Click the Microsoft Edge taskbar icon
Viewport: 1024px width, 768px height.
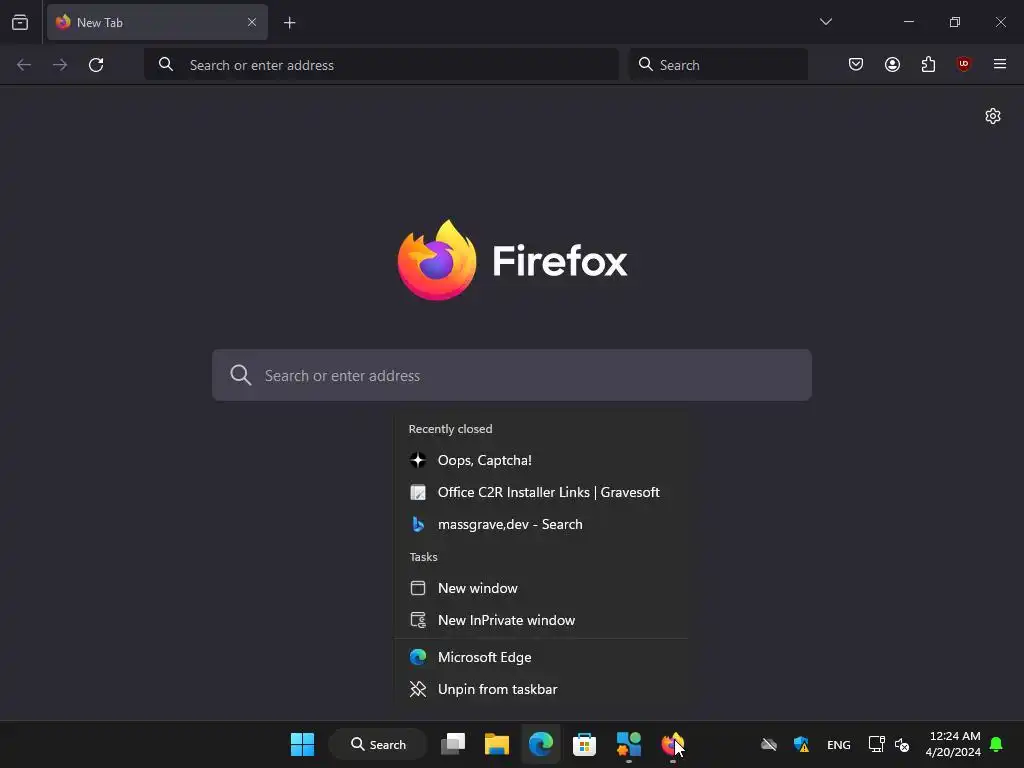(541, 744)
